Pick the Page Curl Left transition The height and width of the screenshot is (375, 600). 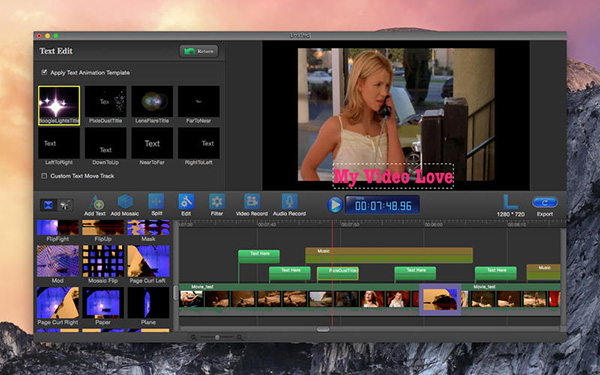(148, 261)
